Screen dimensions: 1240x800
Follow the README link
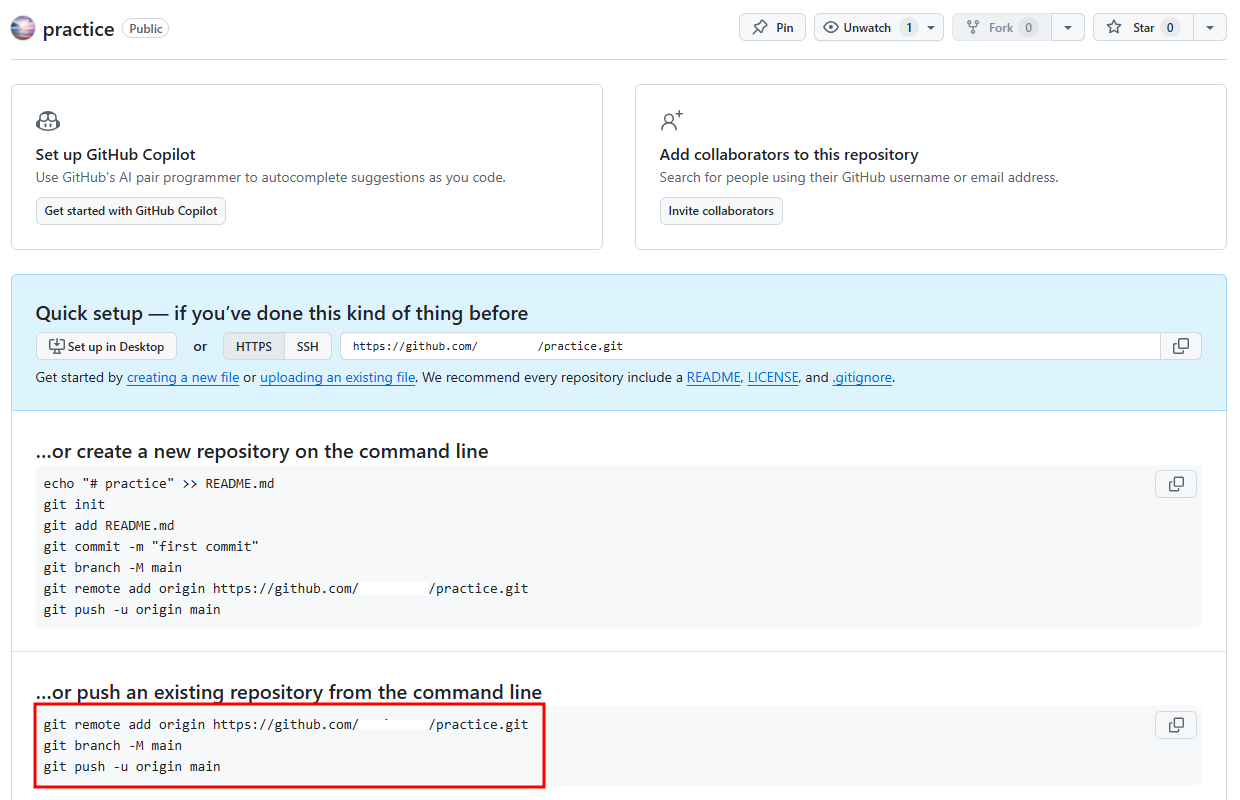713,378
